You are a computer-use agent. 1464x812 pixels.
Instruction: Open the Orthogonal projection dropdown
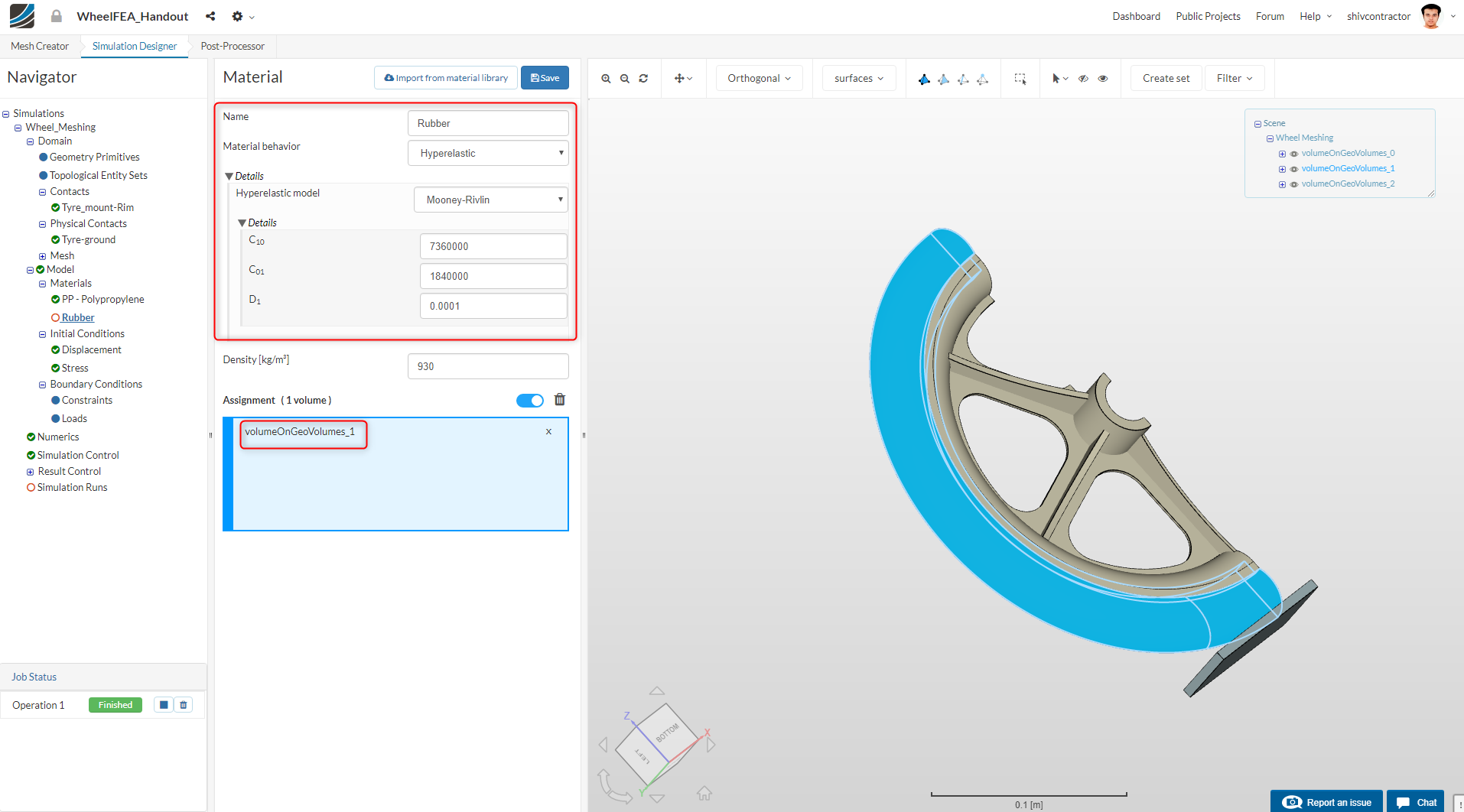(x=760, y=78)
